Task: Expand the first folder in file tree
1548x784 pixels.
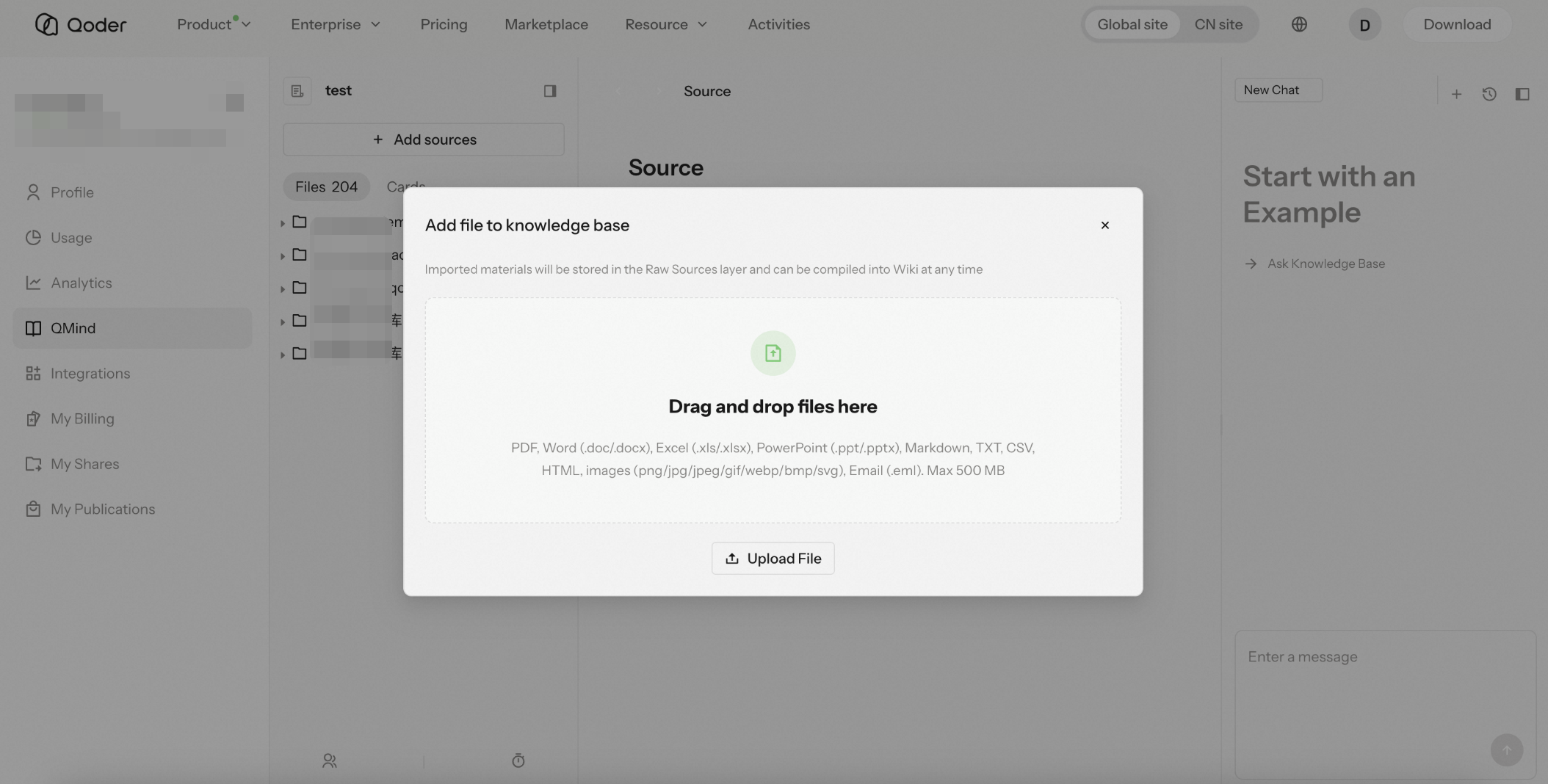Action: click(282, 222)
